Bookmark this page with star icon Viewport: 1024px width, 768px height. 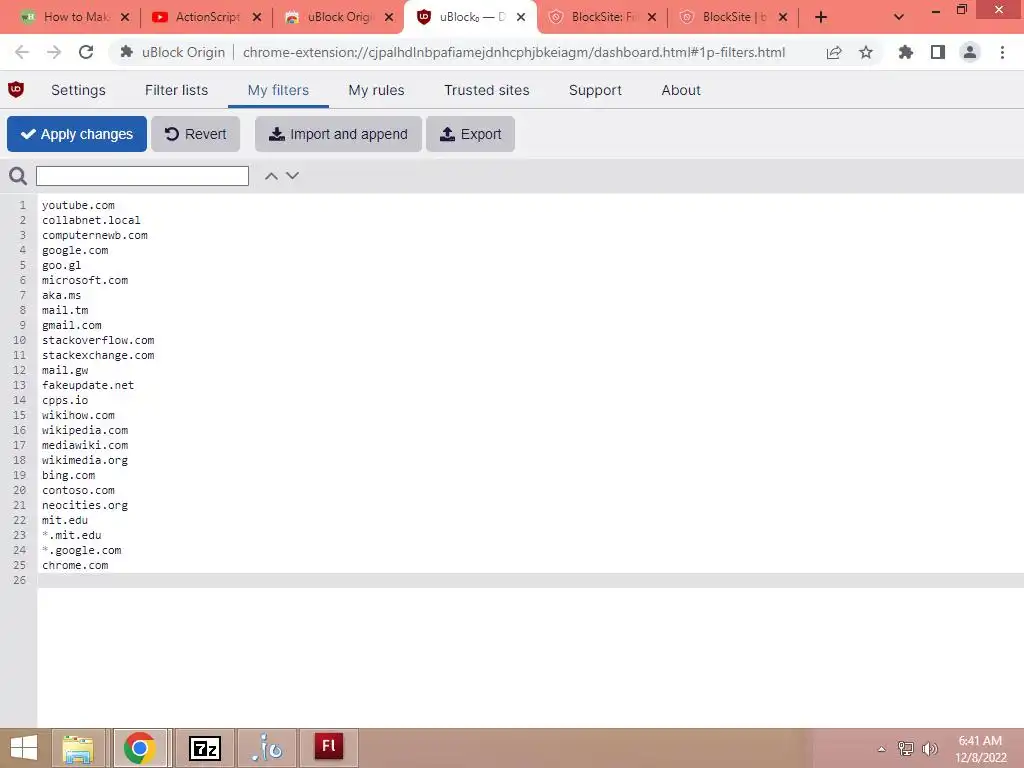click(866, 52)
